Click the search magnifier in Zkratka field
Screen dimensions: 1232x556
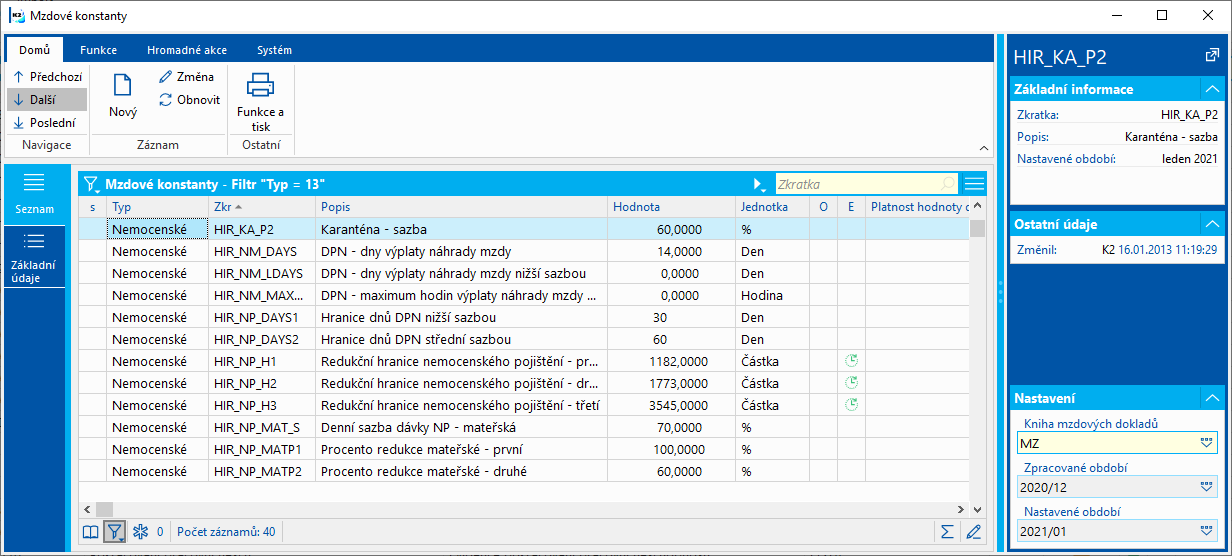click(x=947, y=184)
